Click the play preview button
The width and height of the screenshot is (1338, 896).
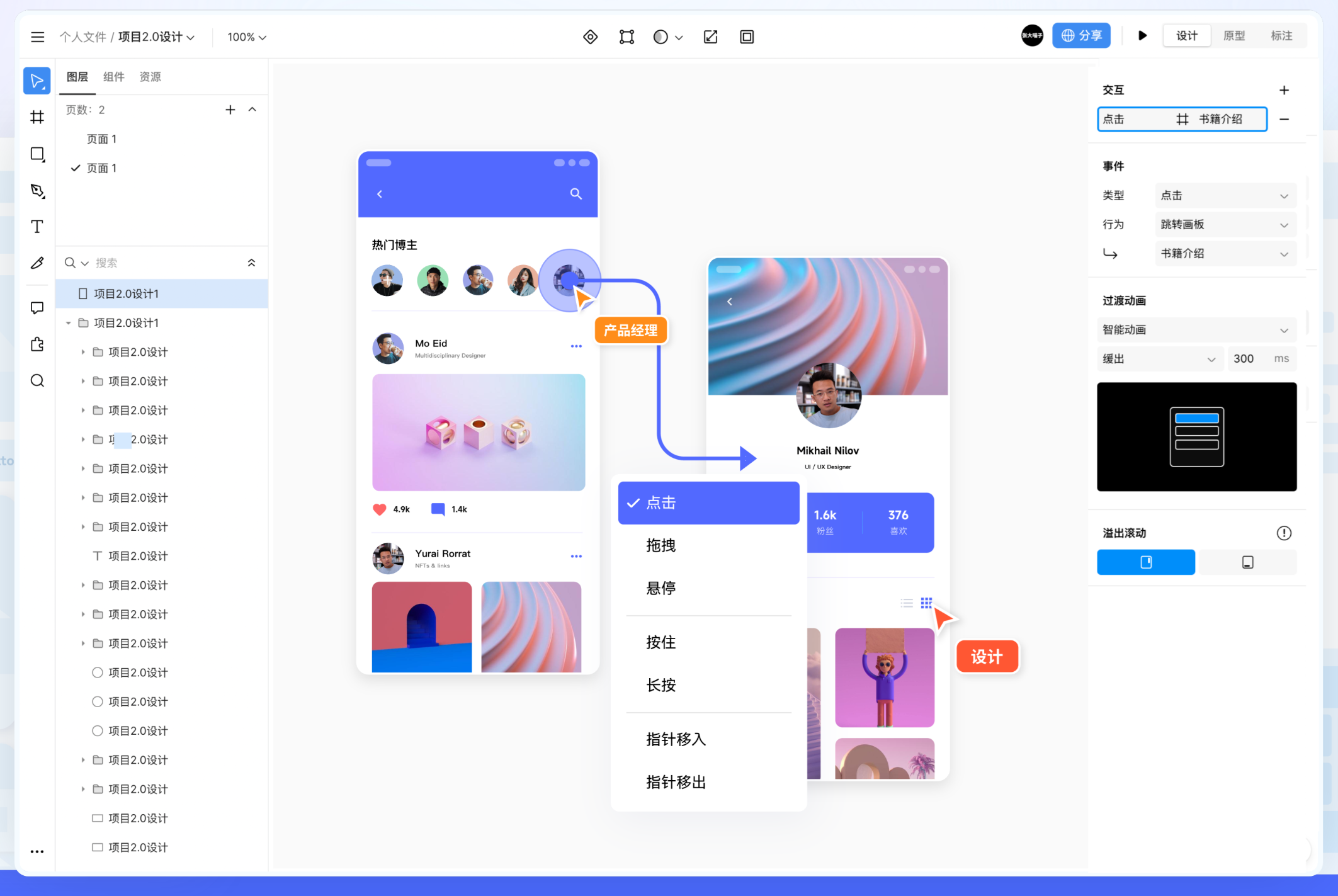point(1142,36)
